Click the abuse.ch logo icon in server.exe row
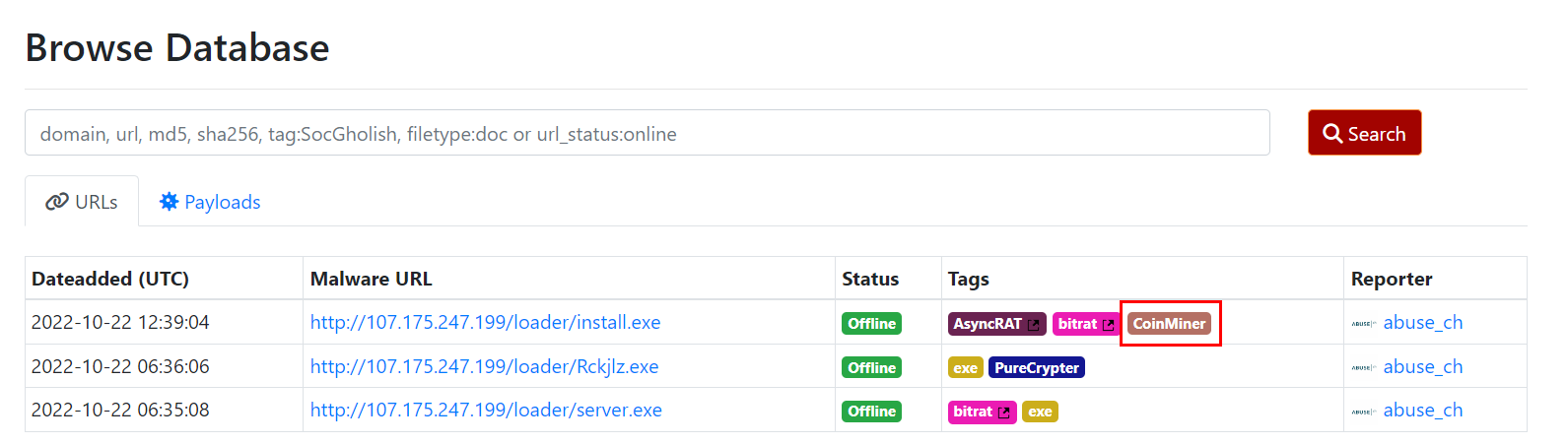This screenshot has width=1568, height=444. click(1364, 412)
